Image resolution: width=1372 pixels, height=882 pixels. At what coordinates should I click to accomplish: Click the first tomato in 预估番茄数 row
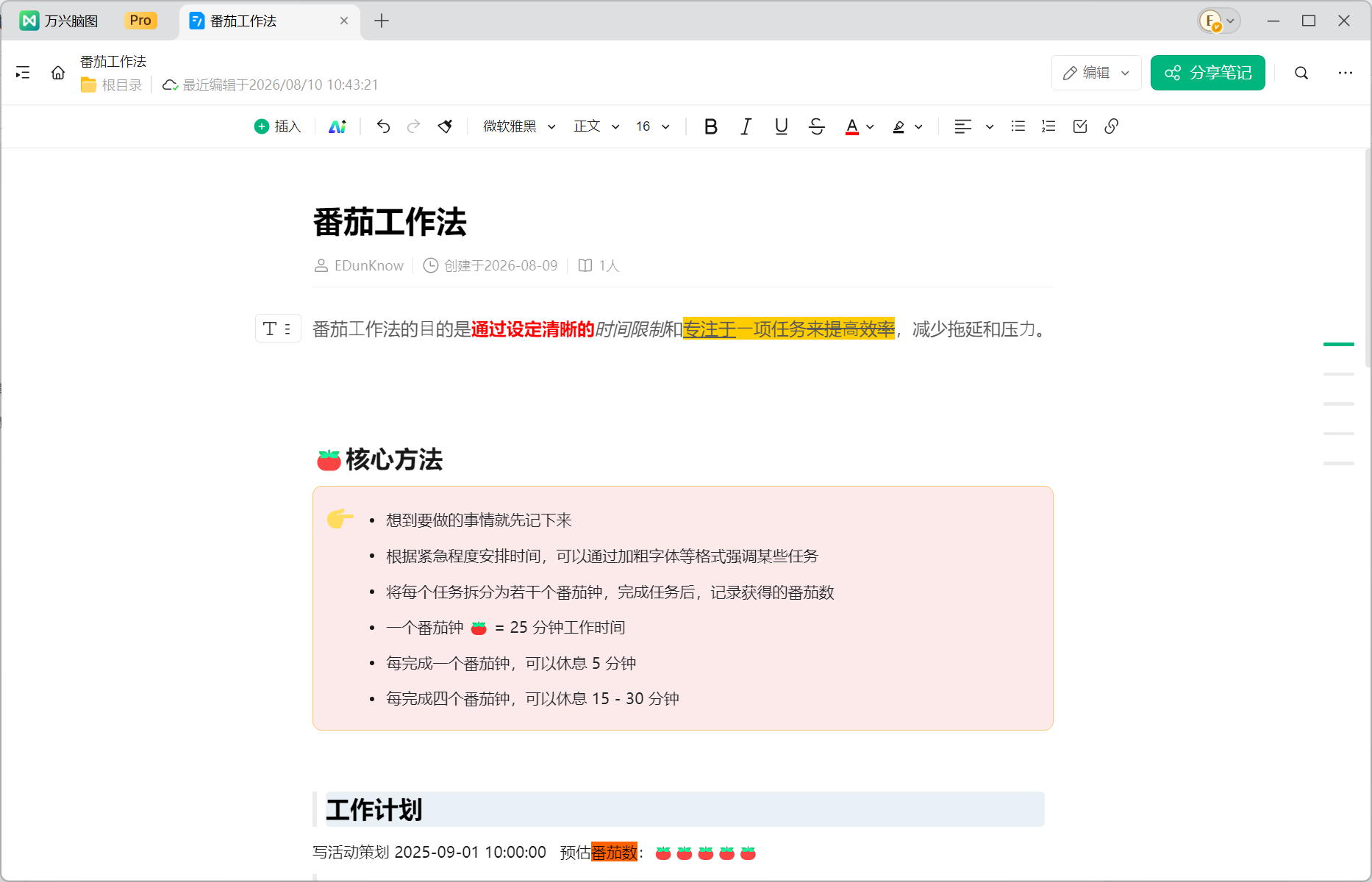tap(663, 853)
